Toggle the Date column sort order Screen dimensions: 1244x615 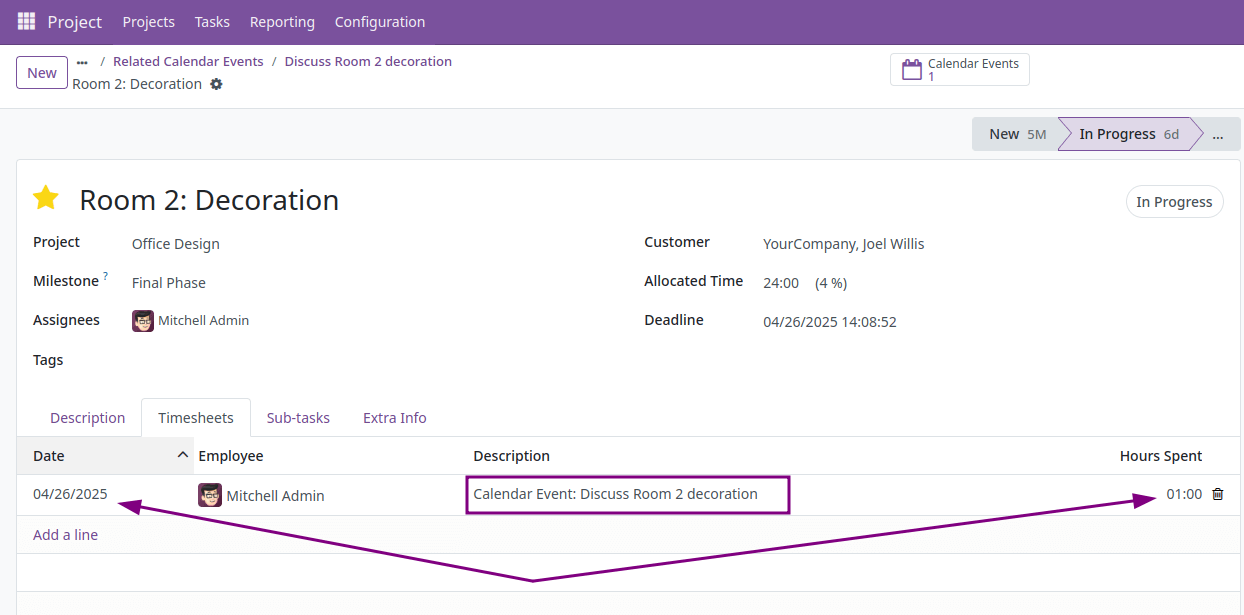pos(48,455)
